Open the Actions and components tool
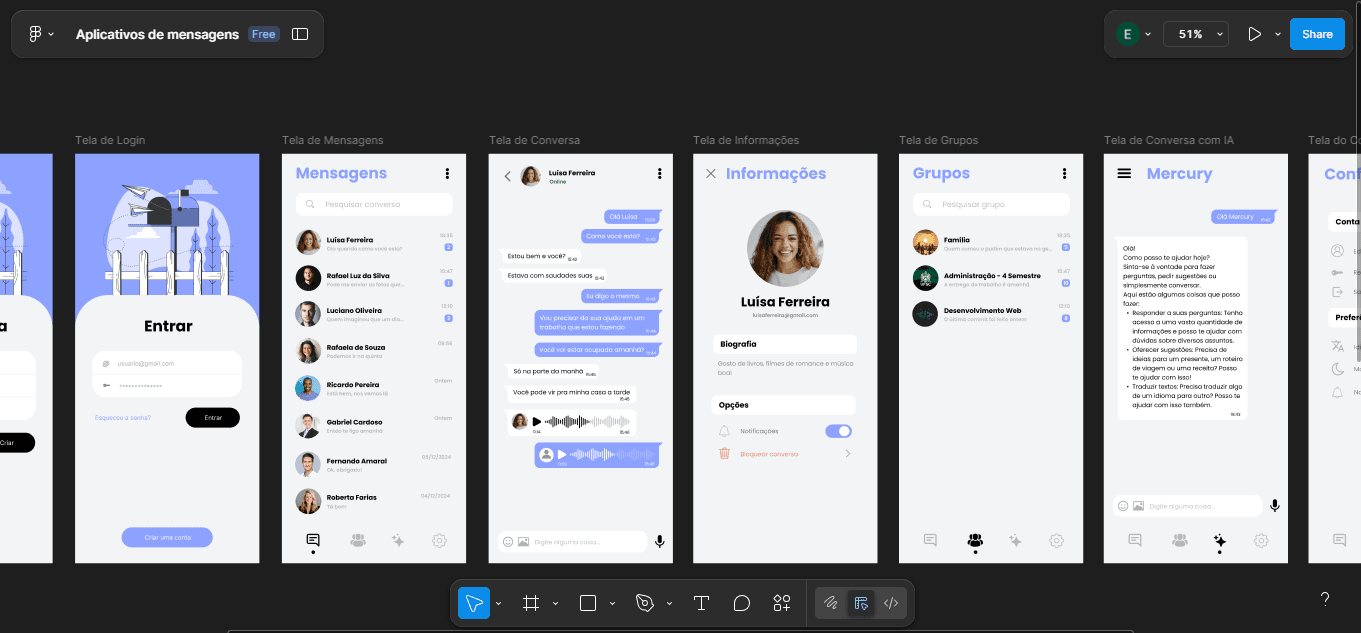The image size is (1361, 633). (782, 603)
